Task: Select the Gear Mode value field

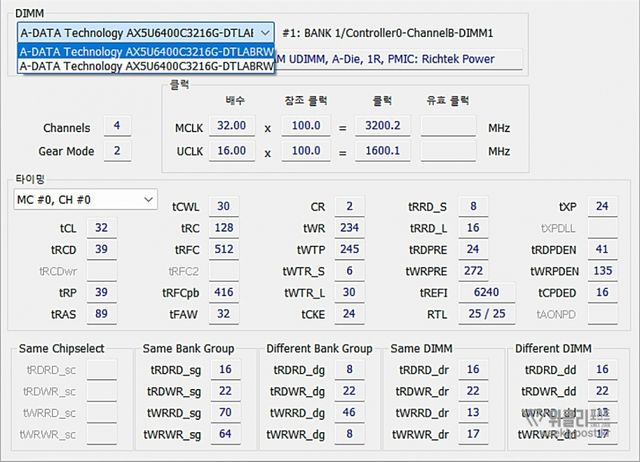Action: pos(117,151)
